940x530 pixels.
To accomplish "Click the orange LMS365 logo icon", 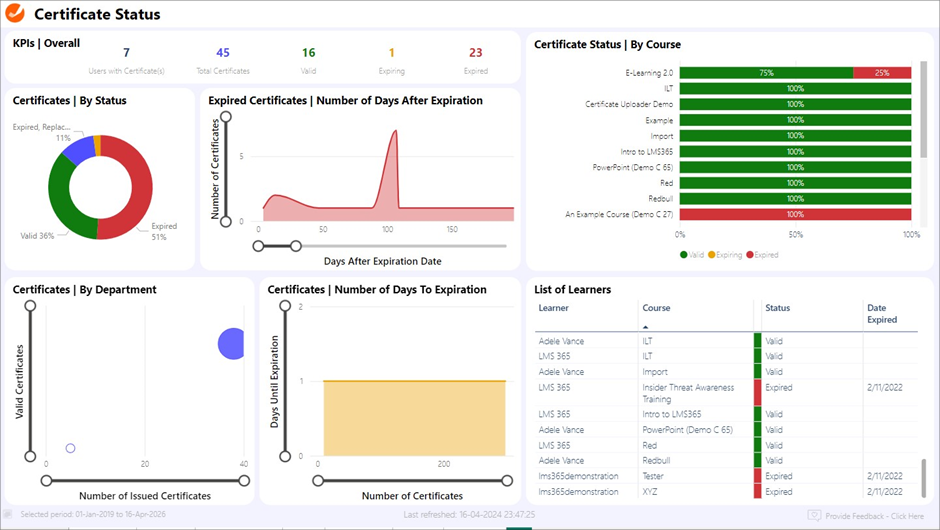I will click(x=17, y=14).
